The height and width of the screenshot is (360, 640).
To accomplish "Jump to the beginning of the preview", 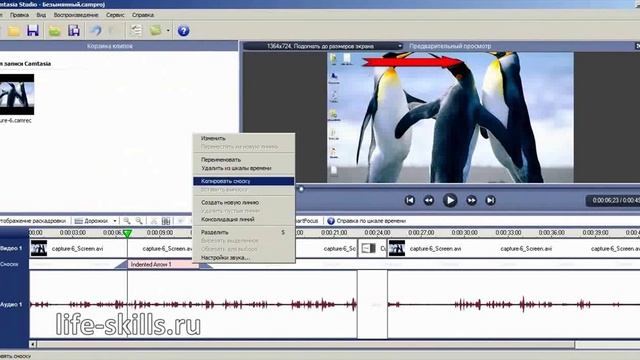I will click(410, 200).
